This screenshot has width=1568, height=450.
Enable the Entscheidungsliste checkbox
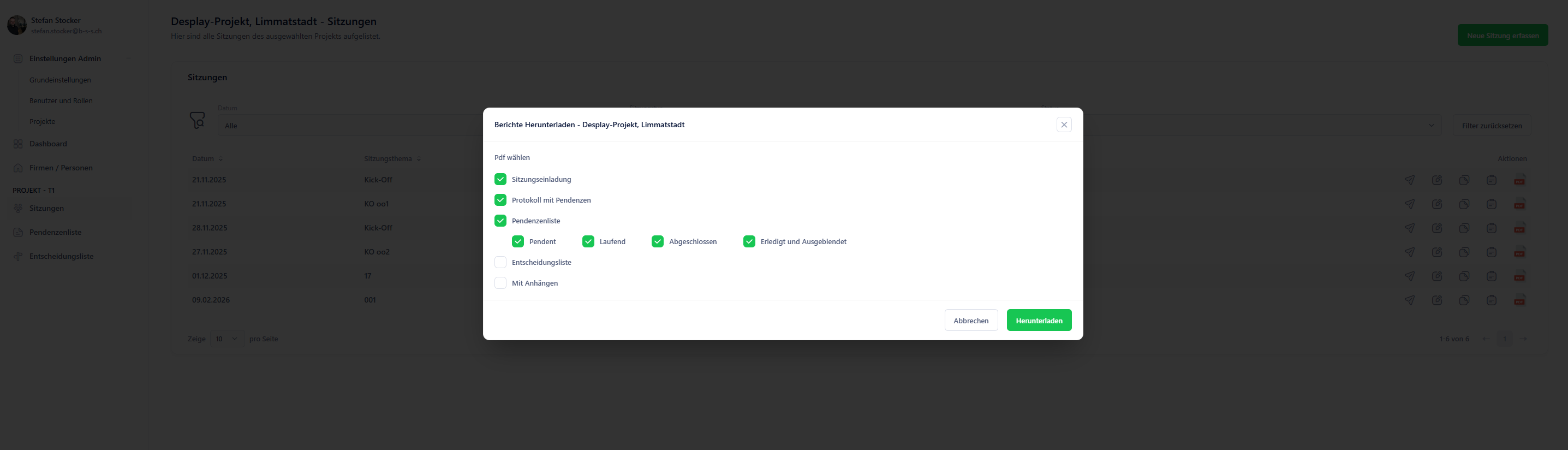[500, 263]
